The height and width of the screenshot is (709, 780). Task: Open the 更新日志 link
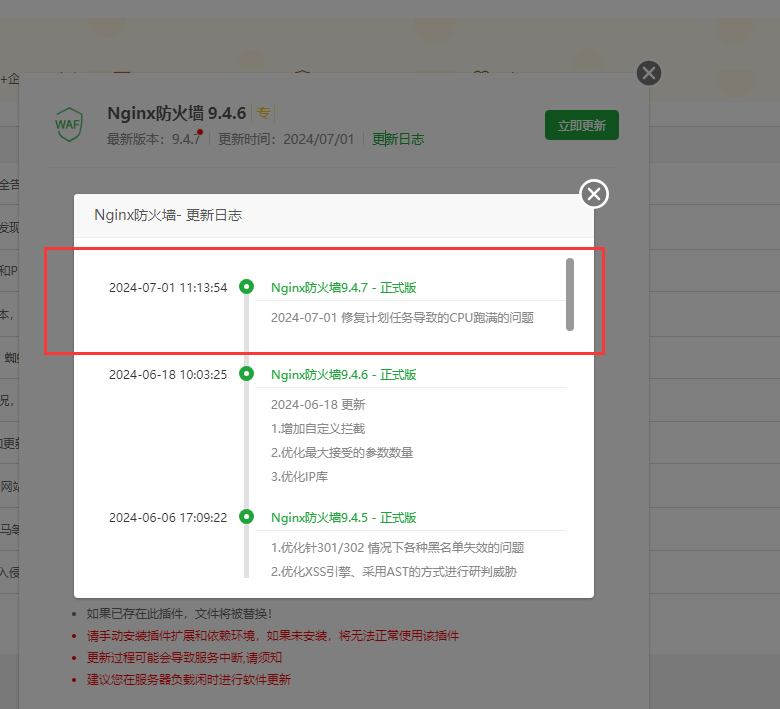398,139
